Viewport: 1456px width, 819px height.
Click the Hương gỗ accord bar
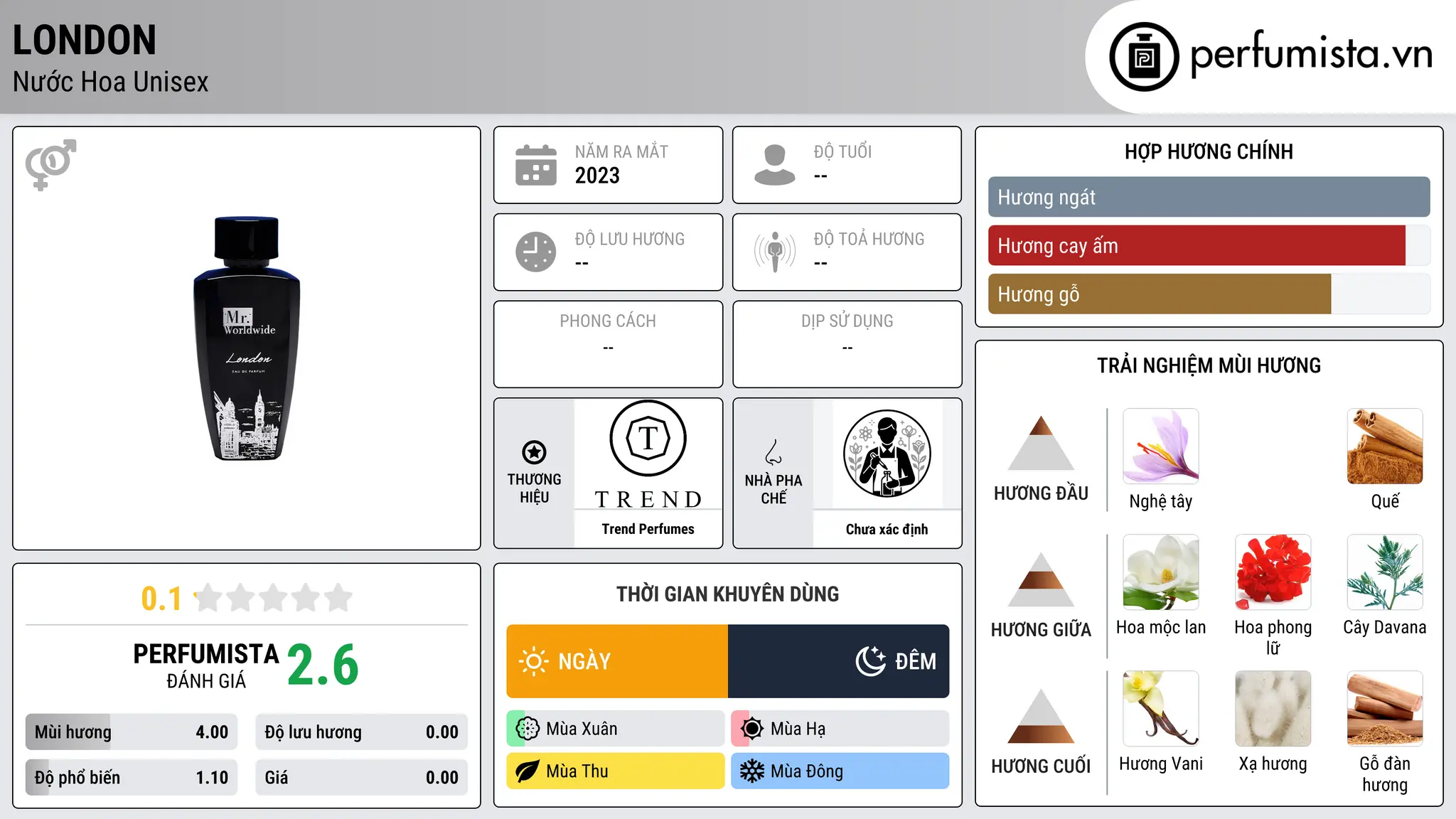(x=1209, y=294)
